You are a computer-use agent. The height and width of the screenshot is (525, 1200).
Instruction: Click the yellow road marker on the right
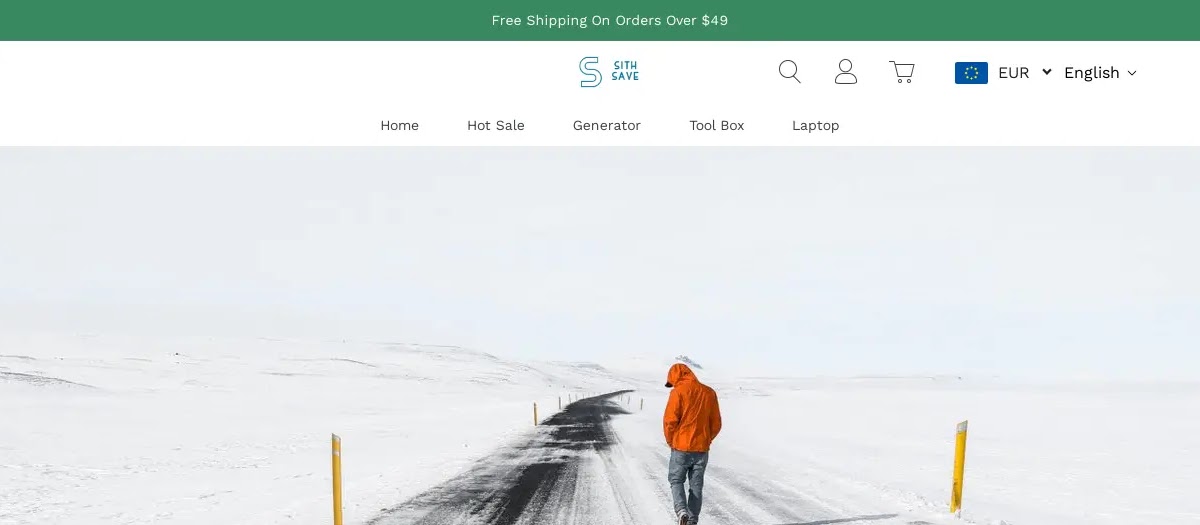(x=959, y=468)
